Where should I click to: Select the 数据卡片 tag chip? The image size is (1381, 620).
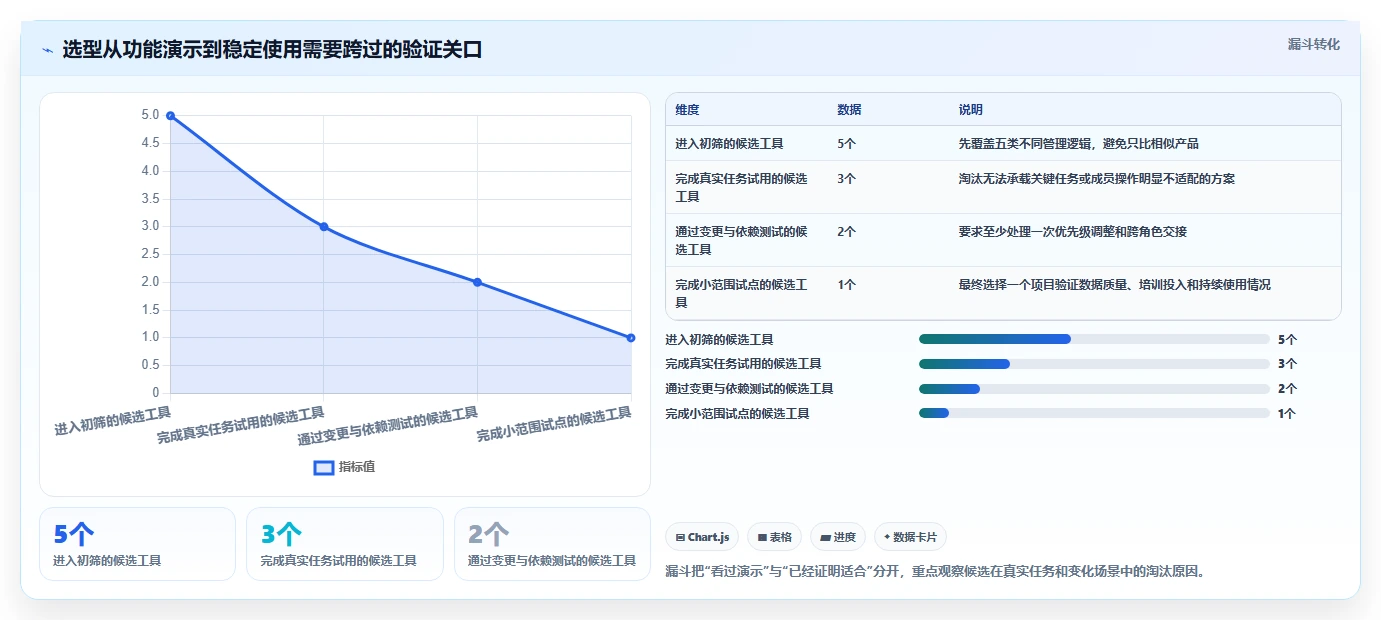[910, 537]
